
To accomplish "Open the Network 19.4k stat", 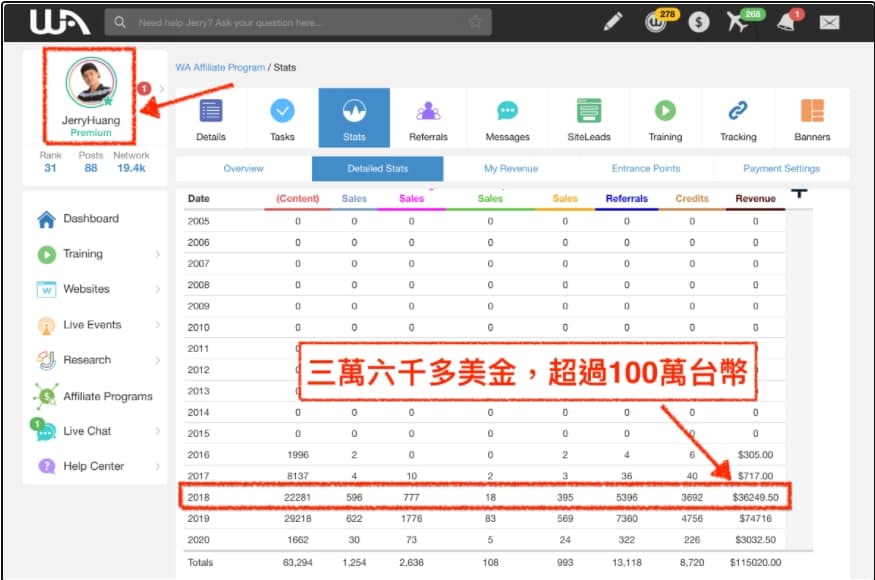I will click(131, 162).
